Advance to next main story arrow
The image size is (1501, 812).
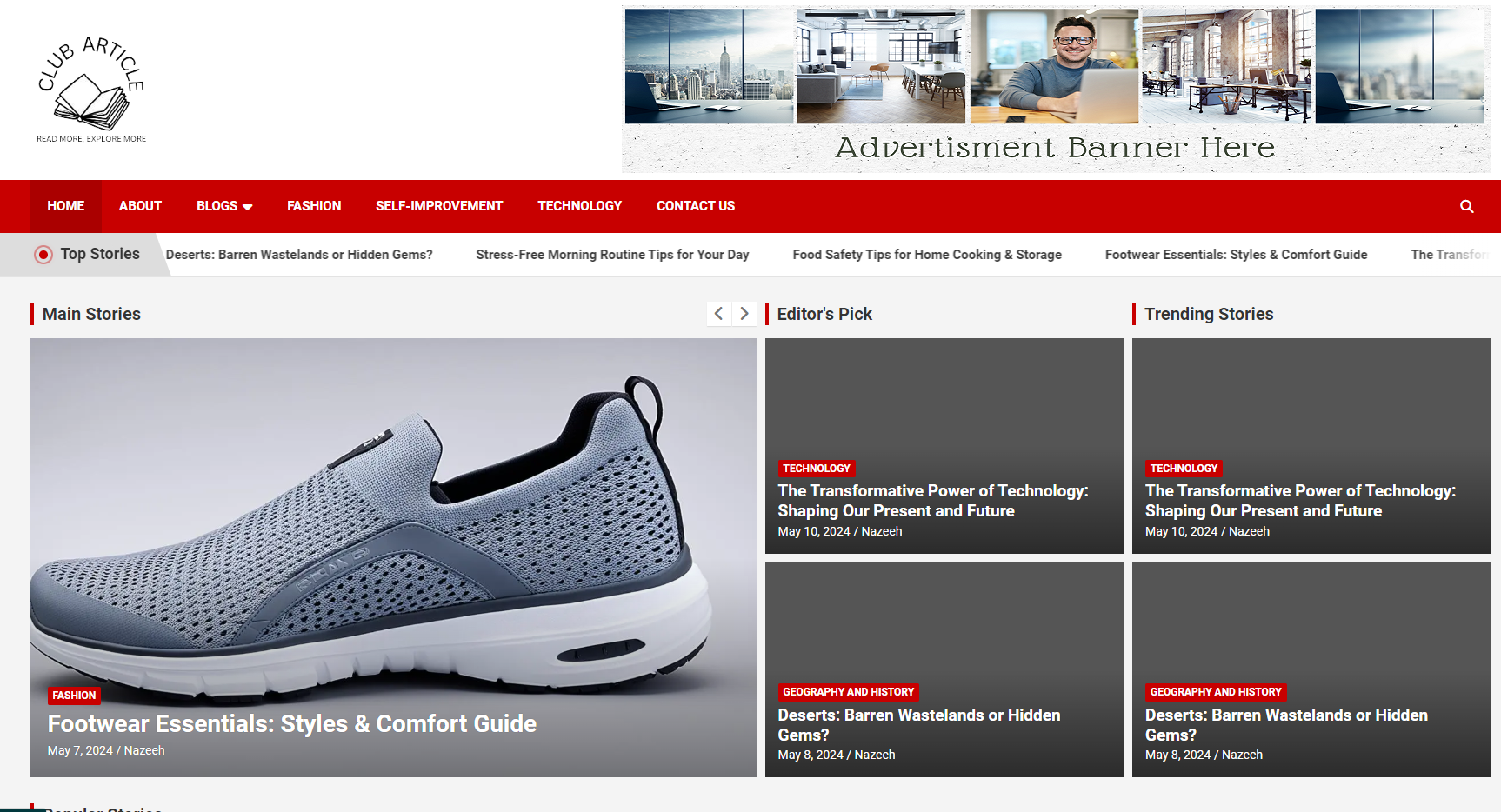[x=744, y=314]
